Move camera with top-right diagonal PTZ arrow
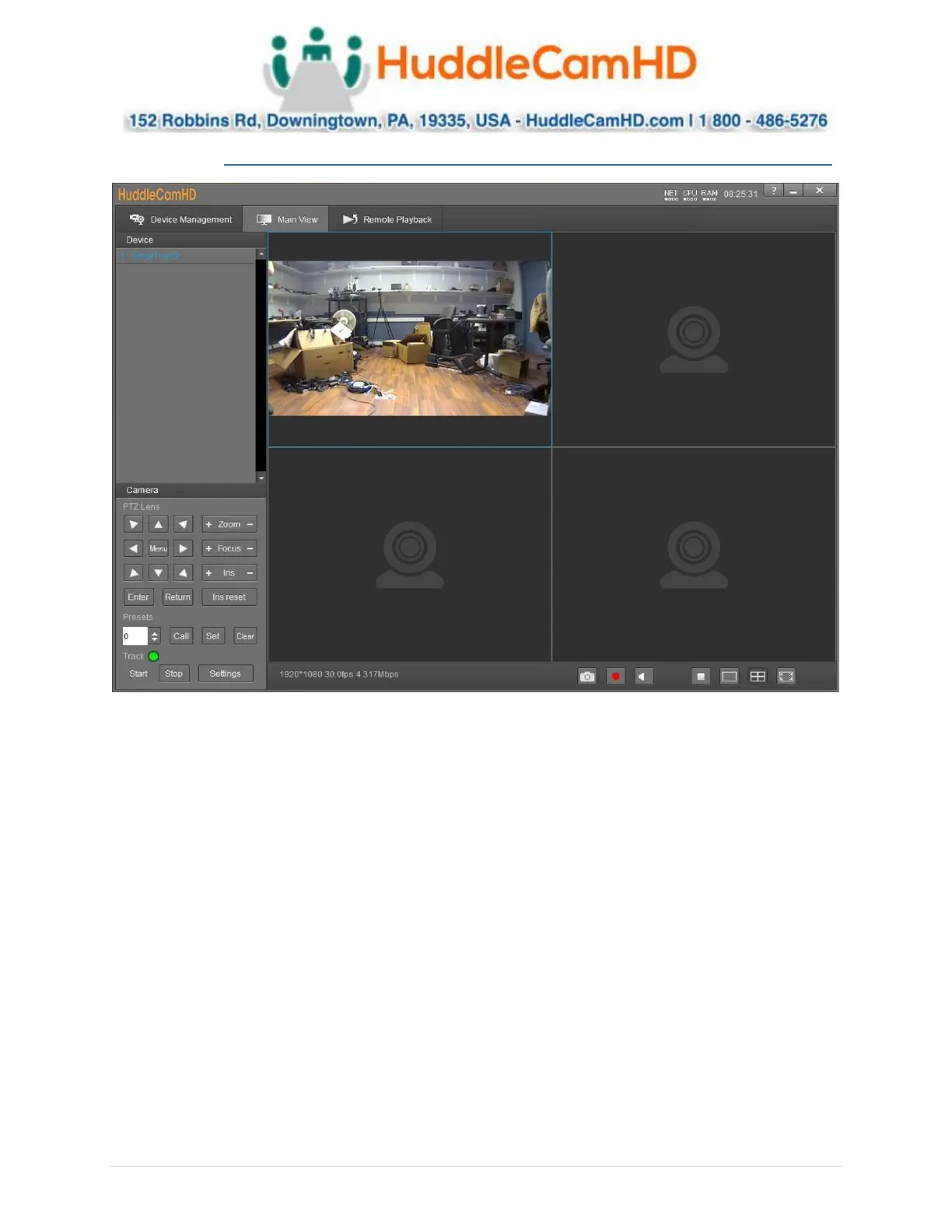 click(183, 524)
